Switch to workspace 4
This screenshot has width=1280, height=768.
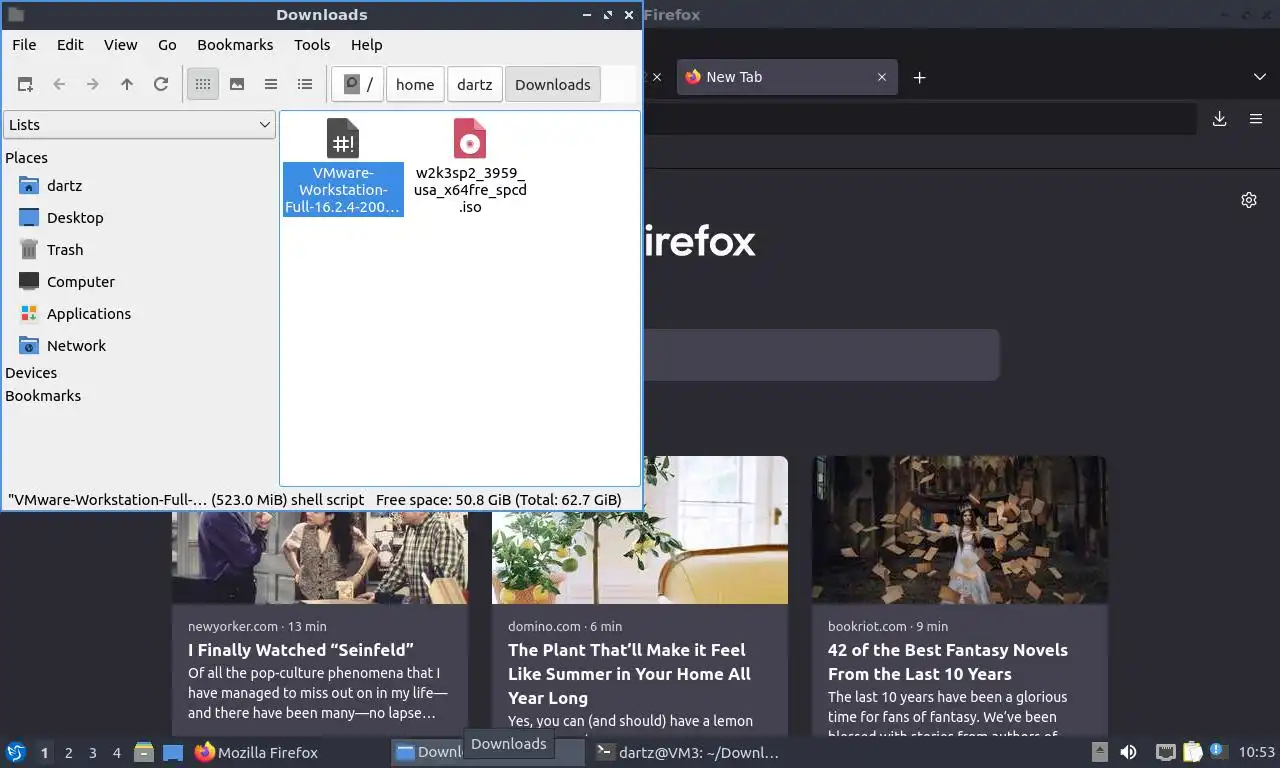coord(116,753)
